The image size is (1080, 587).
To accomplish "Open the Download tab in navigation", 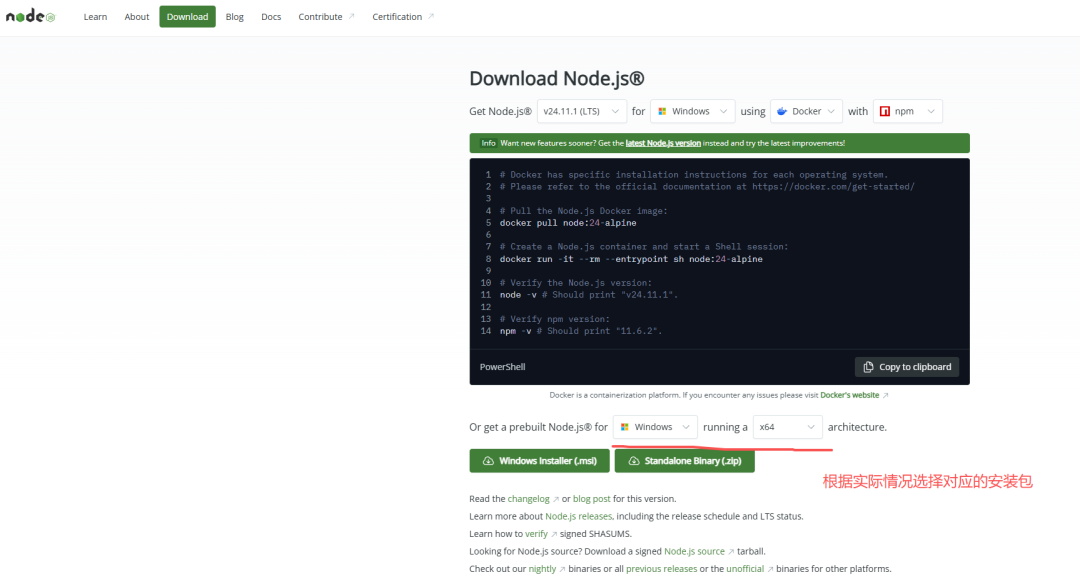I will pos(187,17).
